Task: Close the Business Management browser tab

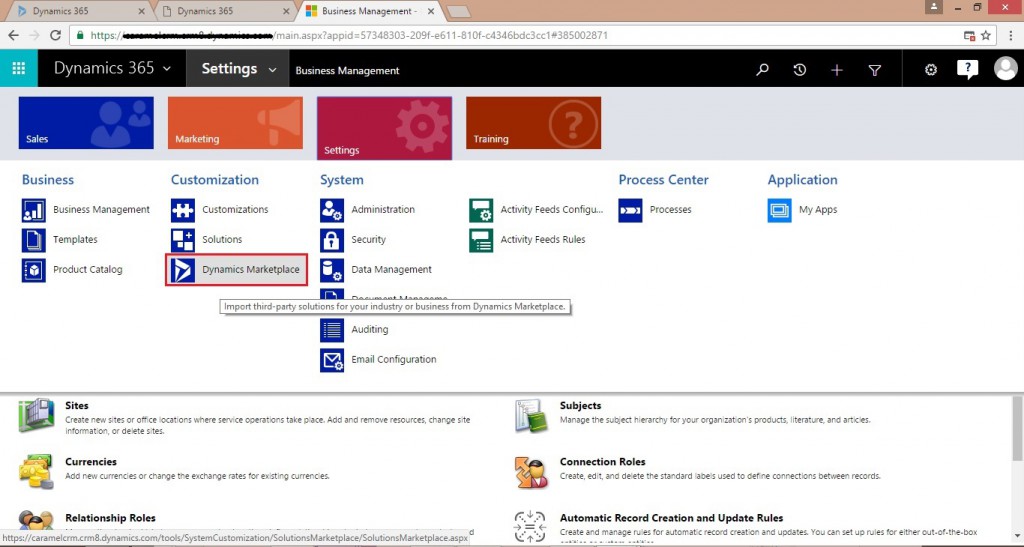Action: coord(431,11)
